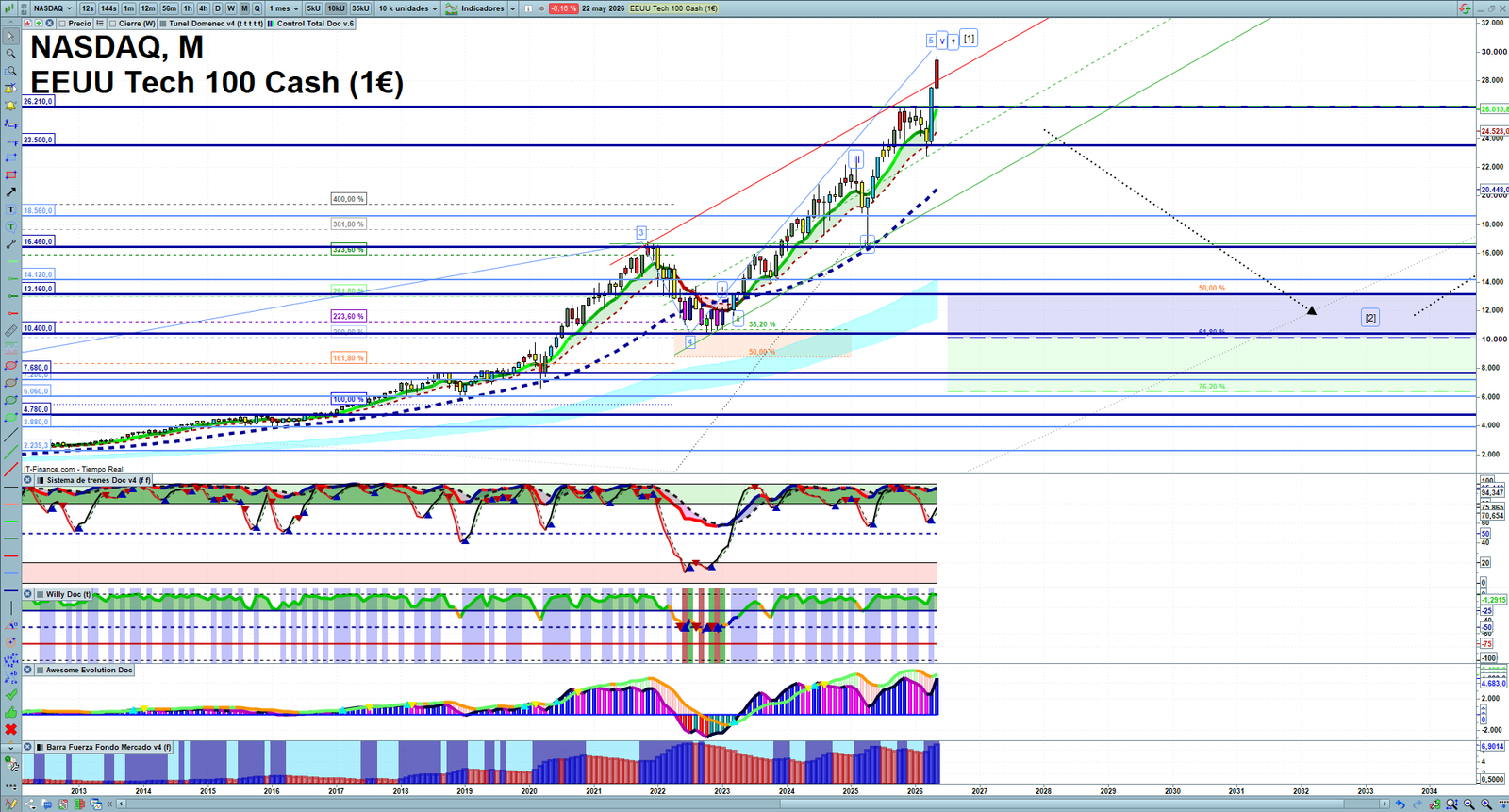Click the red X delete objects icon
The image size is (1509, 812).
coord(11,729)
